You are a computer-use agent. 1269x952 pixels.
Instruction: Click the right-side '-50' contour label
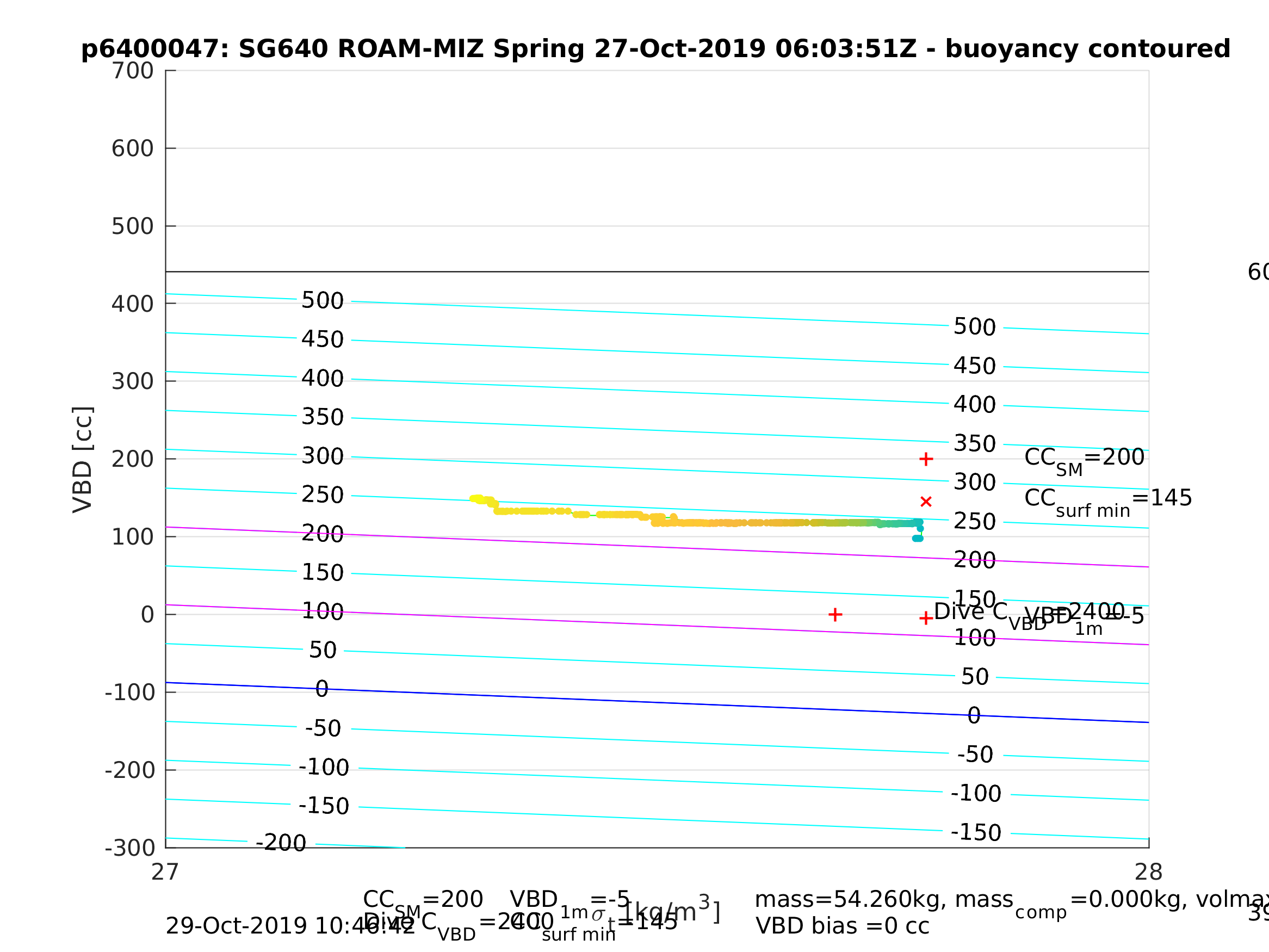pos(975,755)
